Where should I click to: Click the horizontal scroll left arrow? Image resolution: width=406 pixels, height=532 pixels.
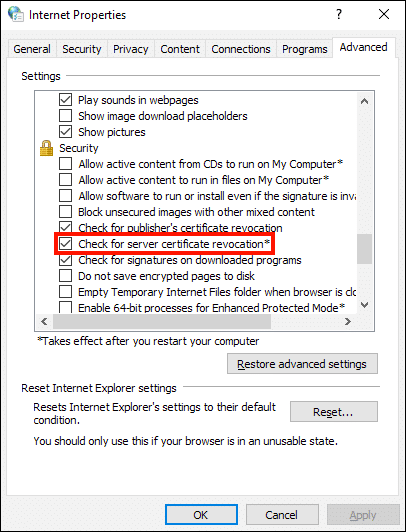pos(44,321)
